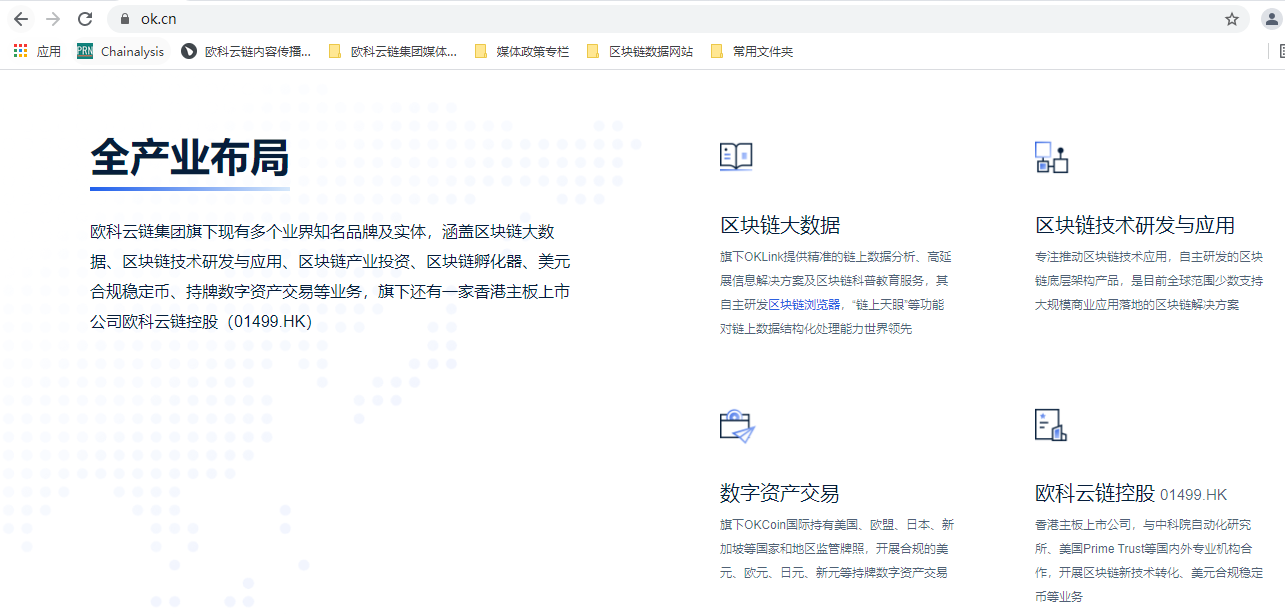This screenshot has width=1285, height=614.
Task: Click the wallet plane icon above 数字资产交易
Action: [737, 426]
